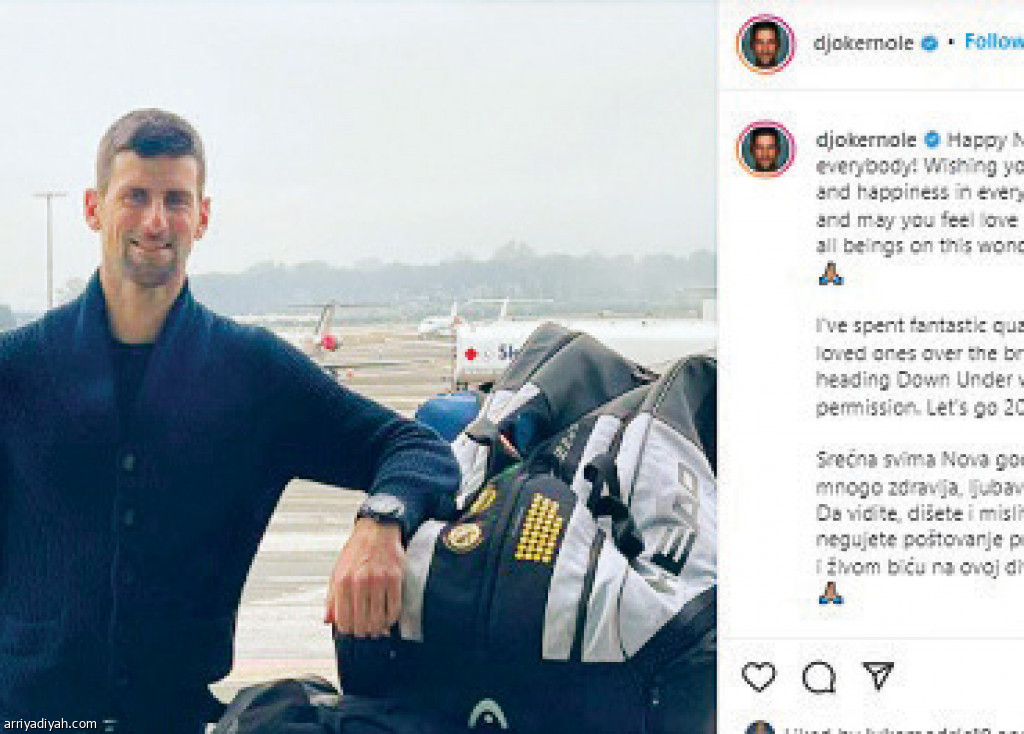This screenshot has height=734, width=1024.
Task: Click the djokernole avatar beside the caption
Action: [x=766, y=149]
